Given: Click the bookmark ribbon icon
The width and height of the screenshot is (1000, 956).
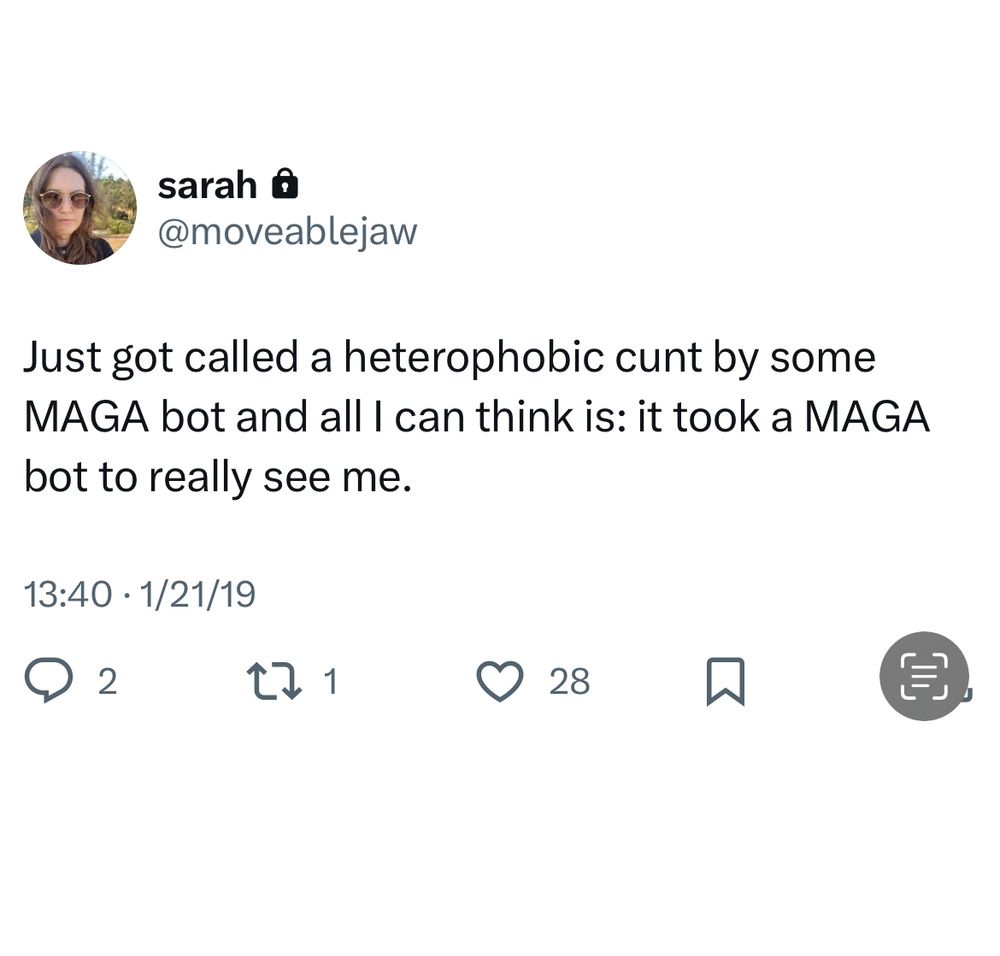Looking at the screenshot, I should point(727,681).
